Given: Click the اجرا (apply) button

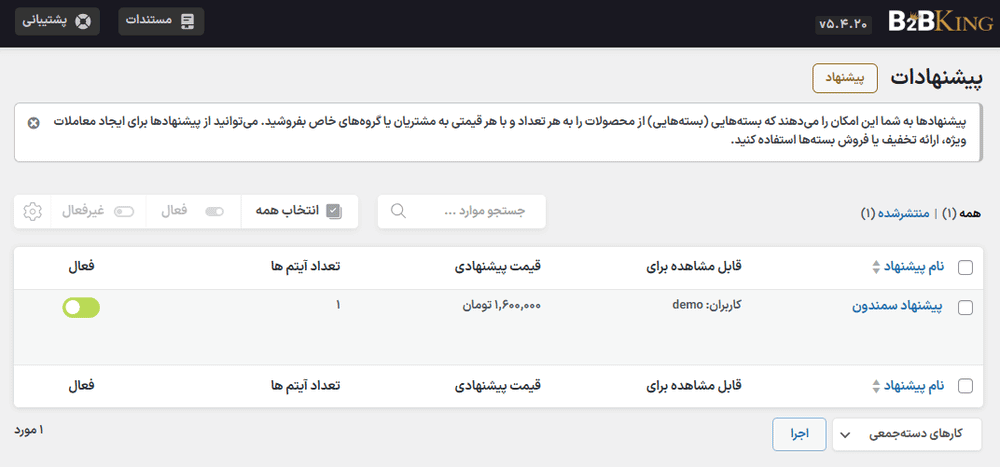Looking at the screenshot, I should [x=799, y=434].
